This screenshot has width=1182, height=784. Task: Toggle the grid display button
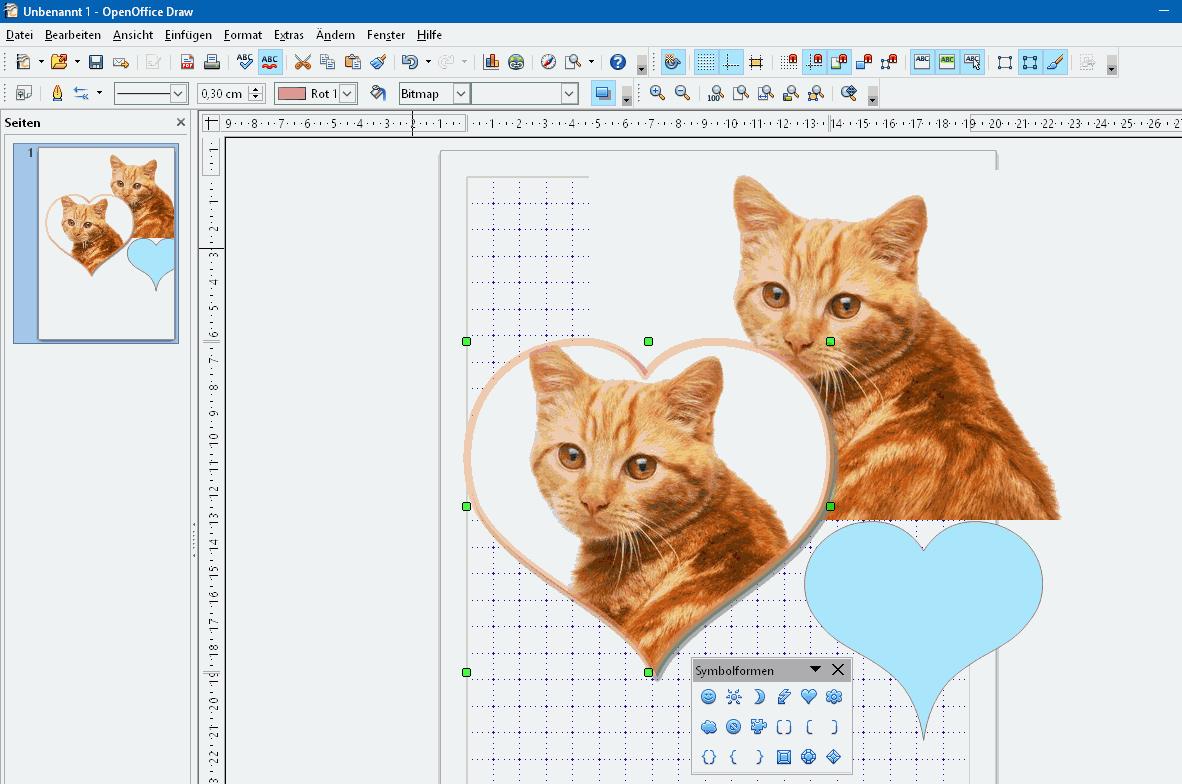(x=706, y=62)
